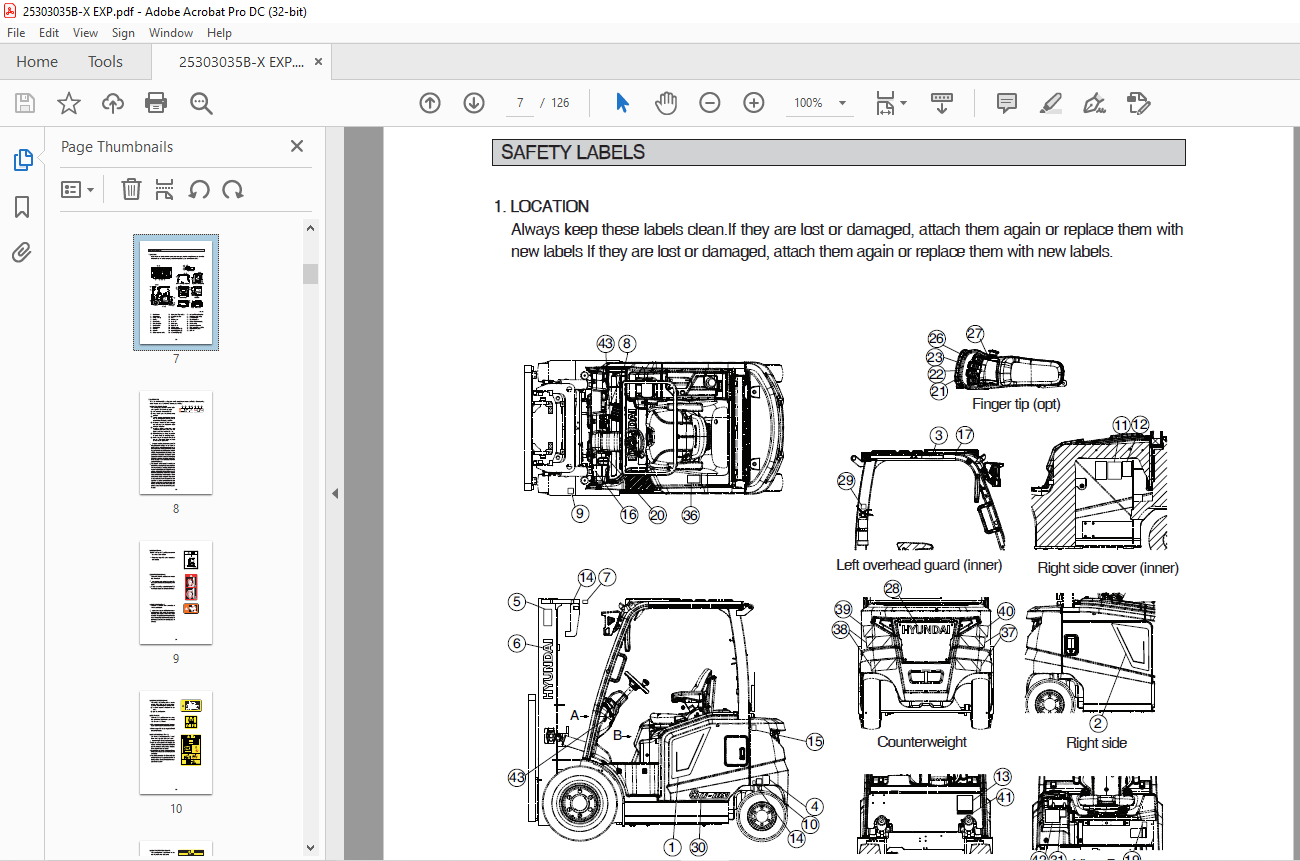Go to previous page arrow
The height and width of the screenshot is (861, 1300).
click(x=430, y=103)
